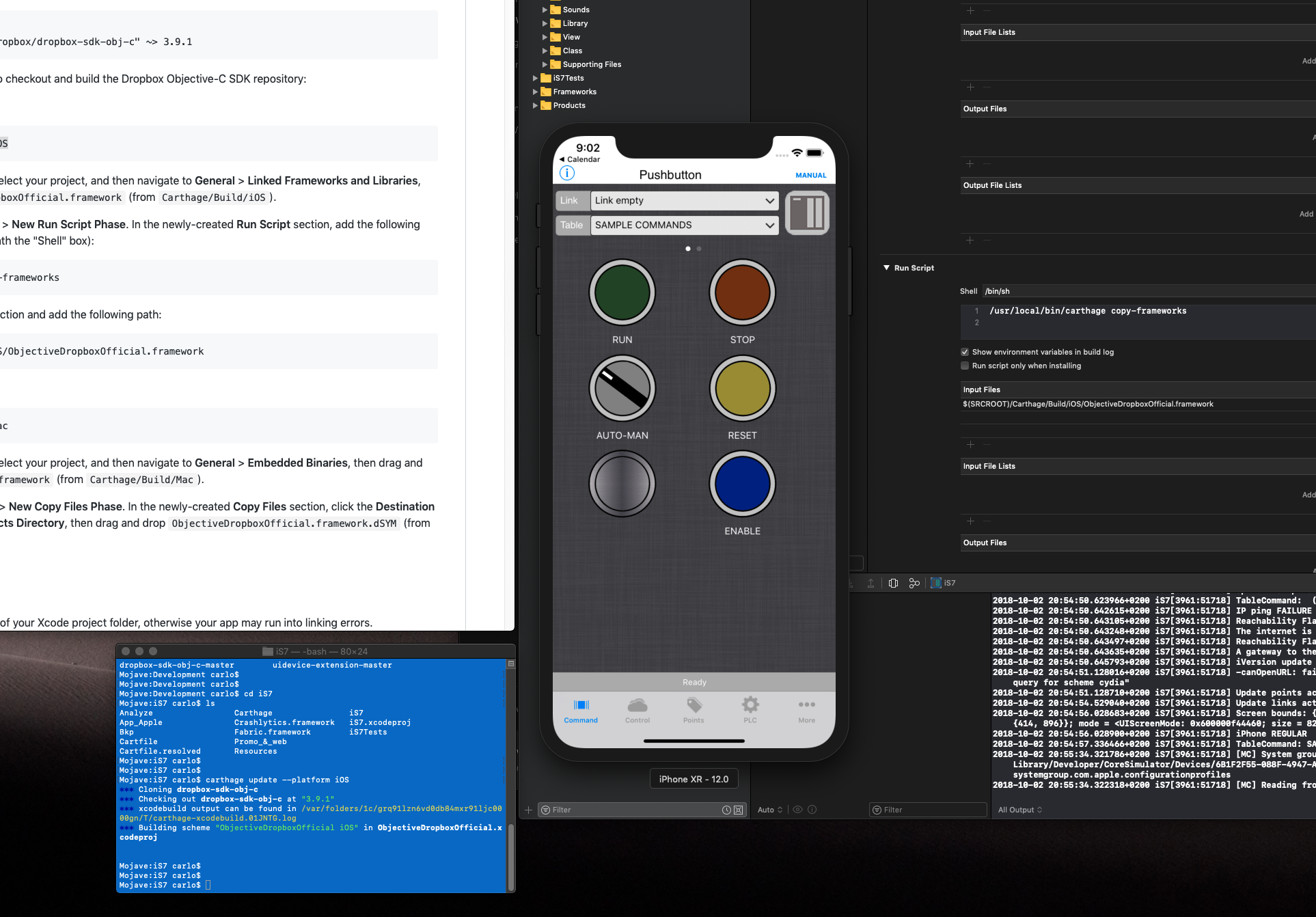Click the Link label button beside dropdown
The image size is (1316, 917).
pyautogui.click(x=573, y=200)
